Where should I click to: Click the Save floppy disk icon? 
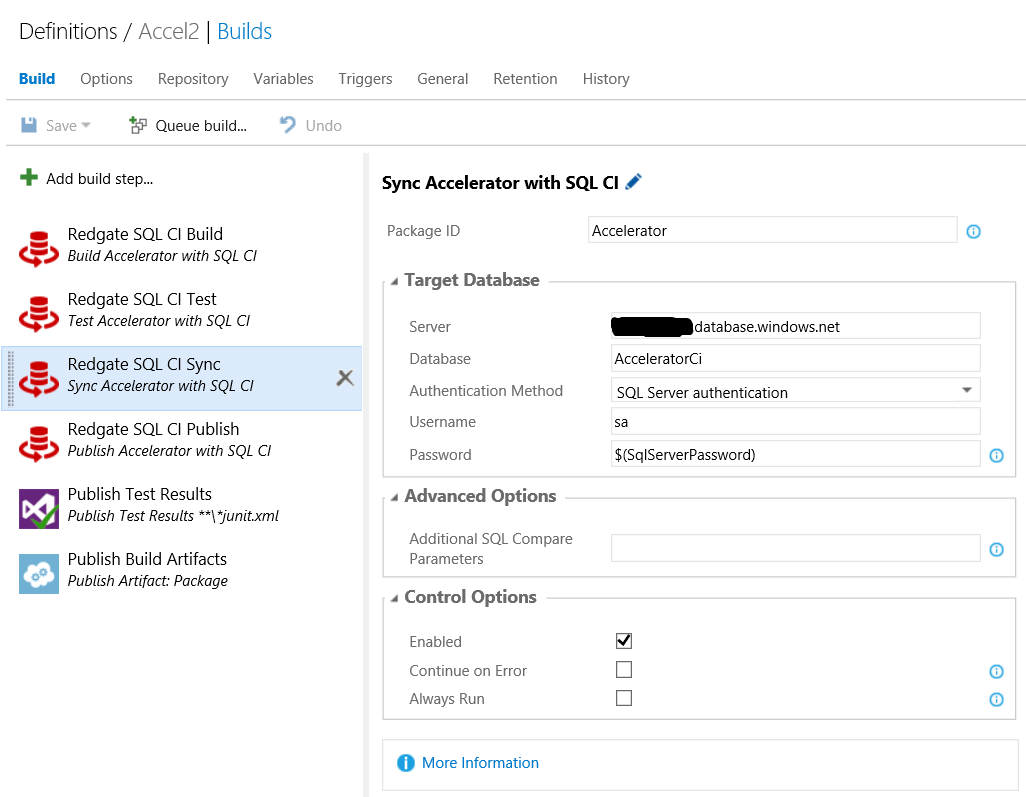[x=29, y=125]
